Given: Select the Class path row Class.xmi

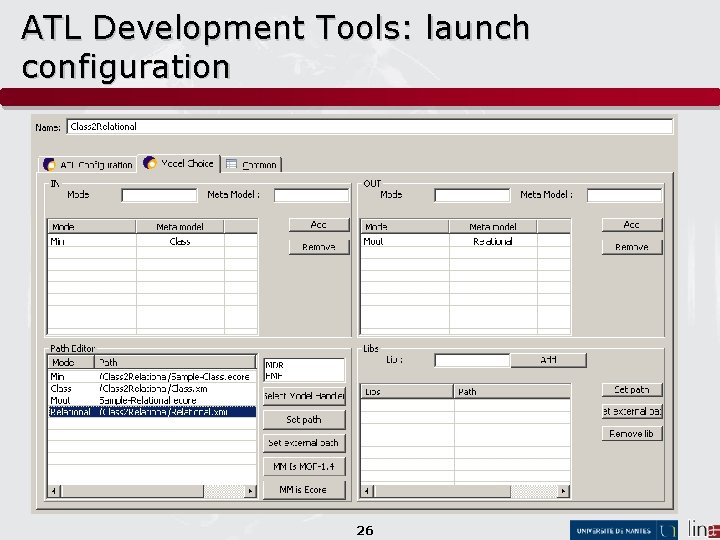Looking at the screenshot, I should (152, 388).
